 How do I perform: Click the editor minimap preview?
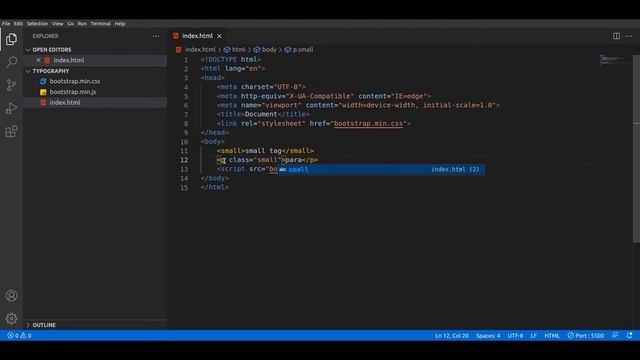(614, 61)
